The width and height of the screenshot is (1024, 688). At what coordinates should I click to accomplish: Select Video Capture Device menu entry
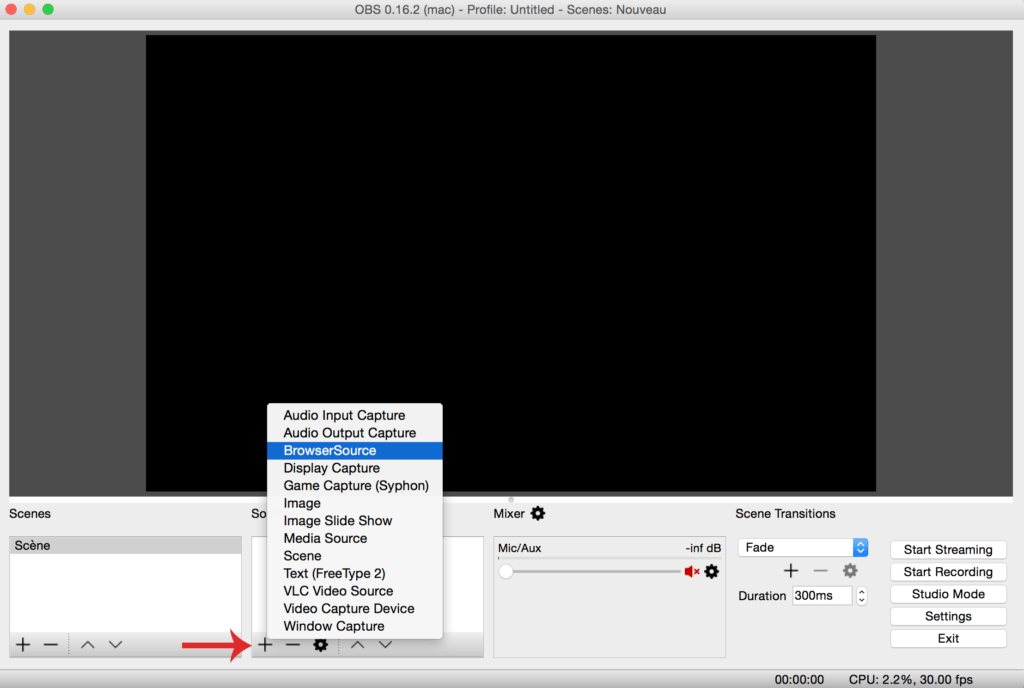tap(348, 608)
